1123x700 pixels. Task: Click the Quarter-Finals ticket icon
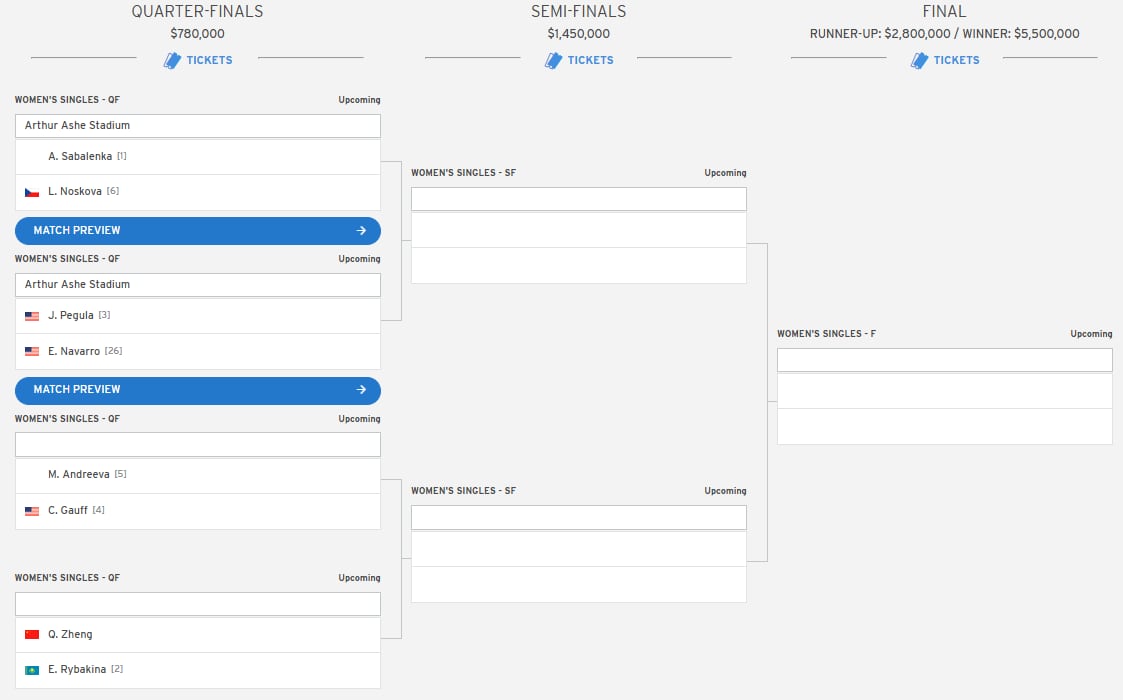(x=172, y=61)
